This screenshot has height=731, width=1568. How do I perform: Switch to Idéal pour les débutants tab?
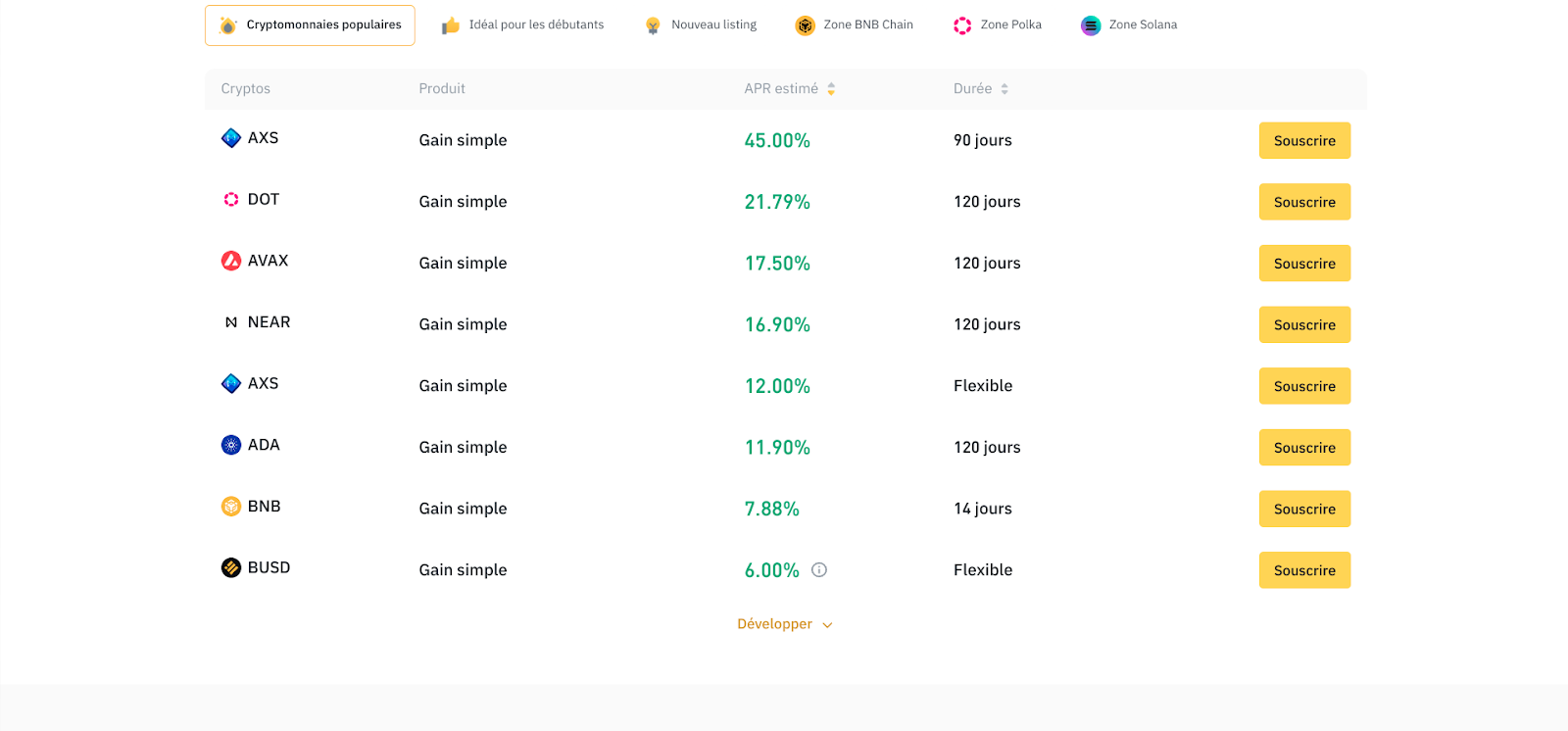523,25
